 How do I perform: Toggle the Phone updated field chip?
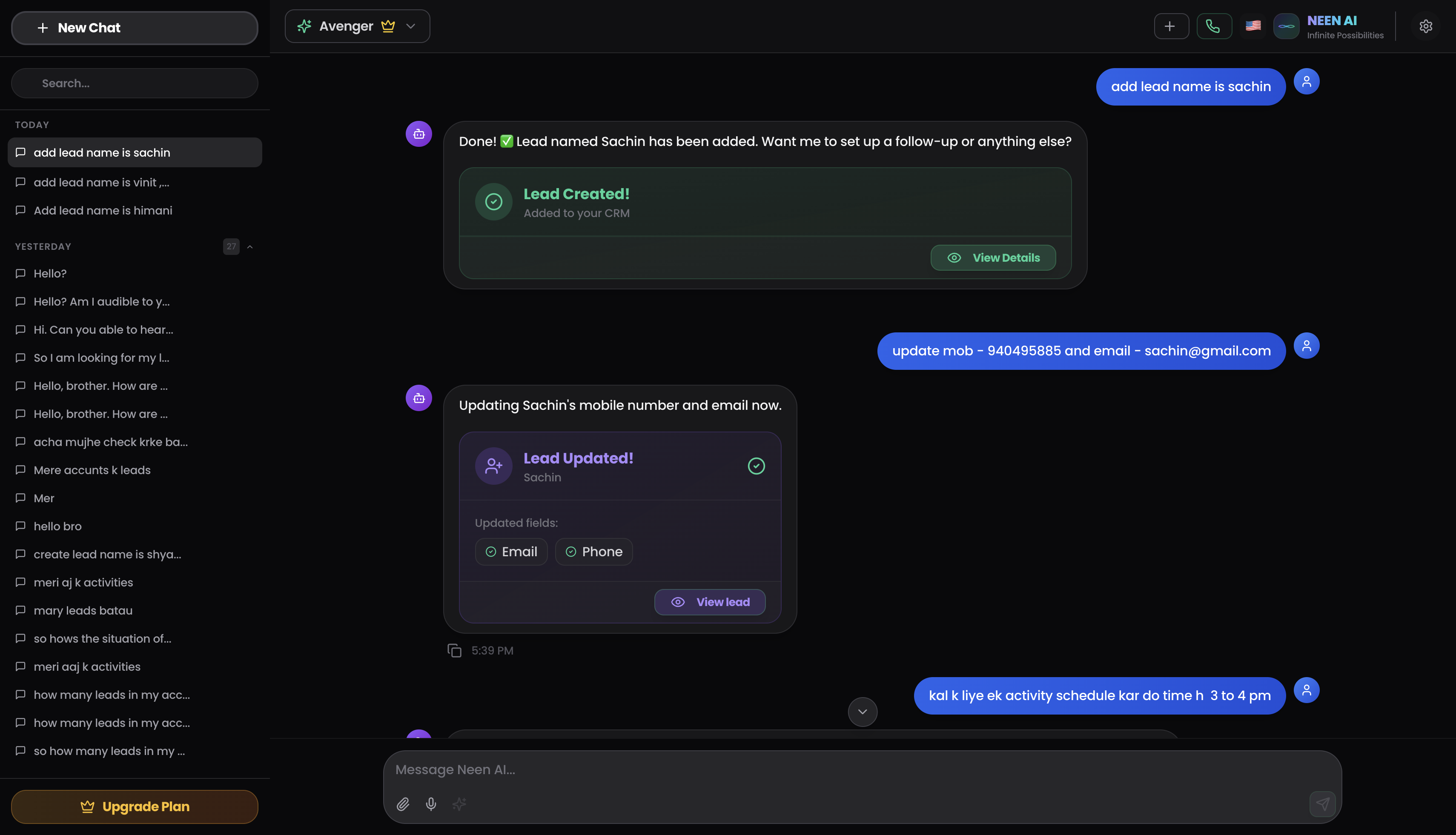(x=594, y=551)
